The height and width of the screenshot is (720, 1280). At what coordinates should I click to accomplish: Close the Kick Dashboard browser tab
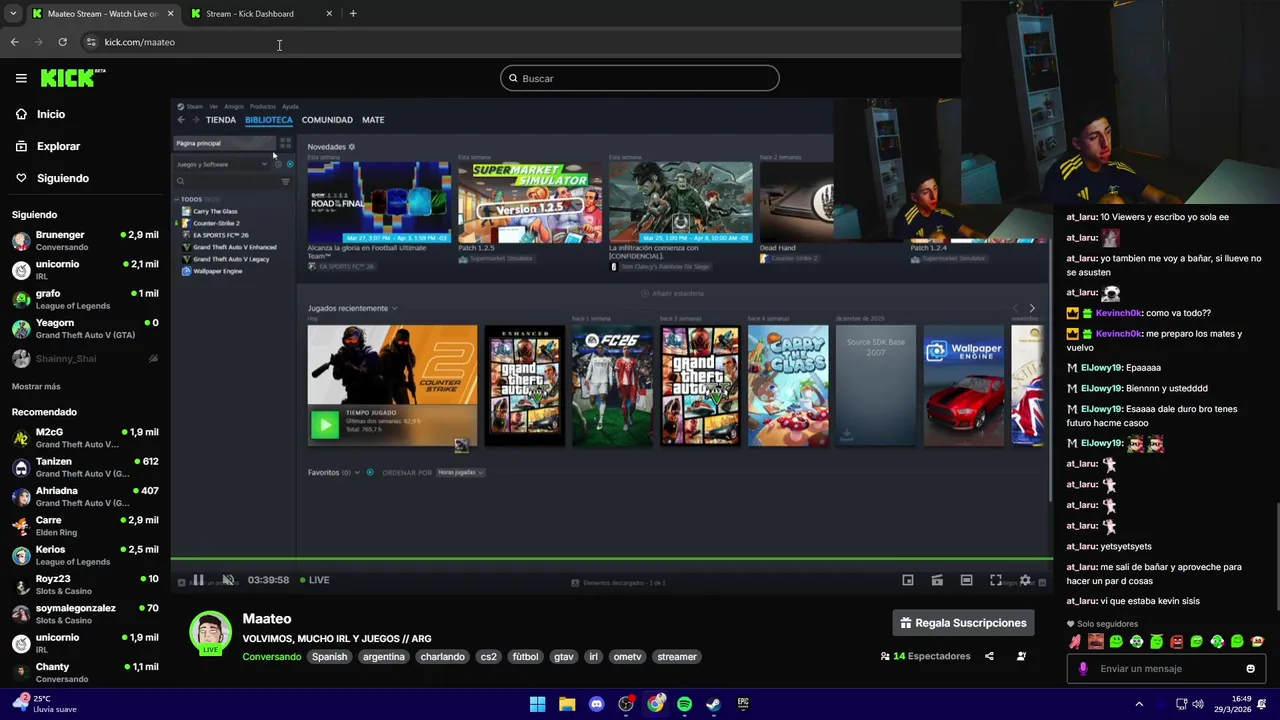(x=329, y=13)
